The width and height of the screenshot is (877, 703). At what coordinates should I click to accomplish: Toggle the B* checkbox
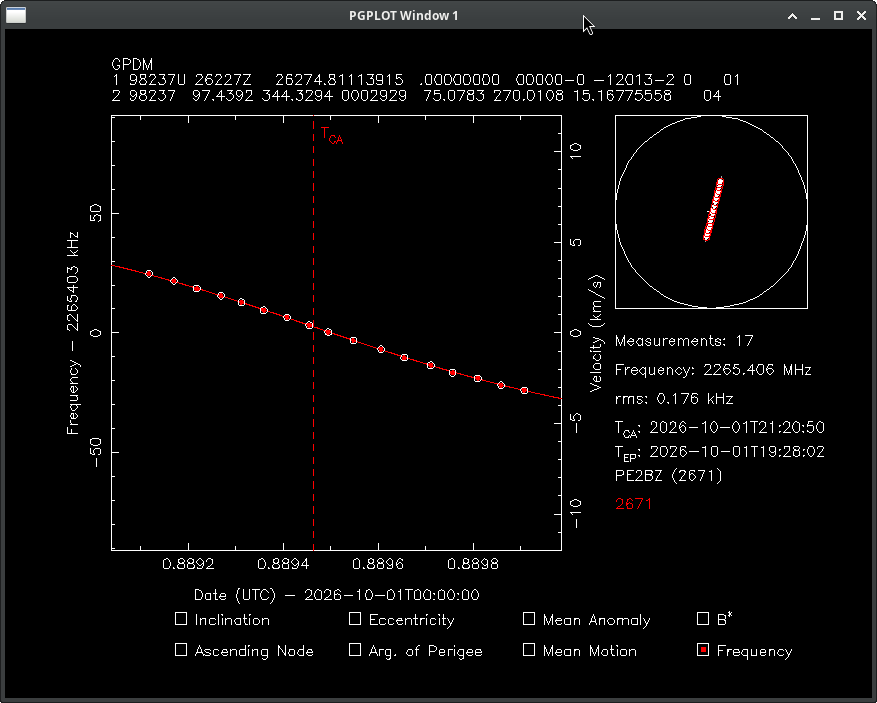click(703, 619)
